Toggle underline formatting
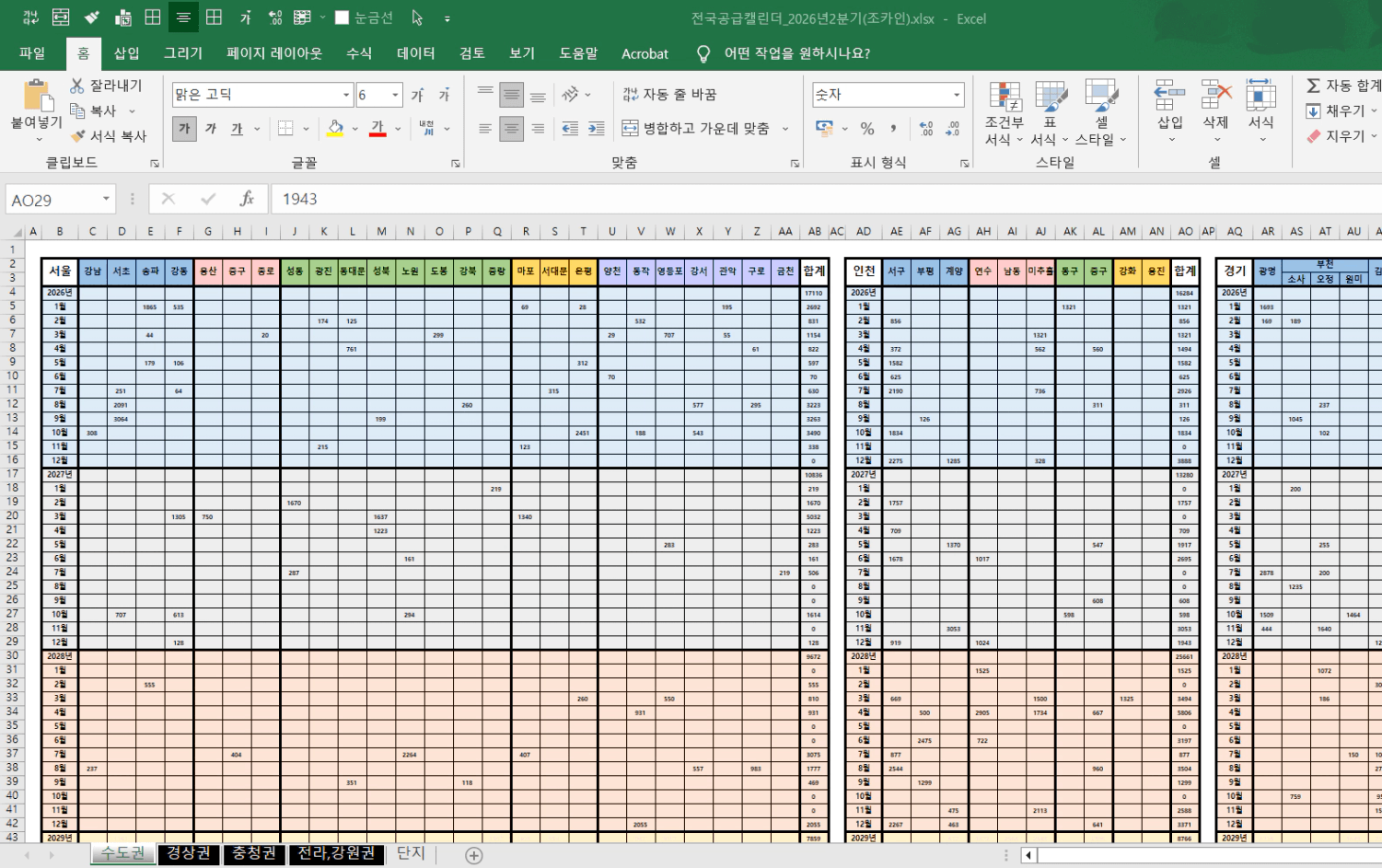Viewport: 1382px width, 868px height. (237, 129)
